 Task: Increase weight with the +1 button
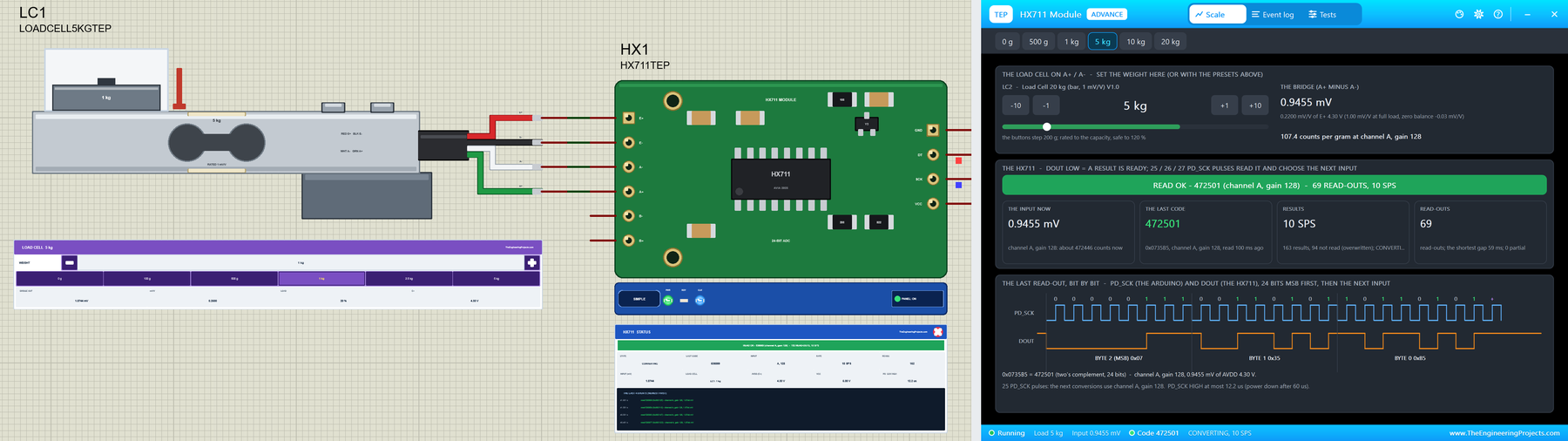(x=1224, y=105)
